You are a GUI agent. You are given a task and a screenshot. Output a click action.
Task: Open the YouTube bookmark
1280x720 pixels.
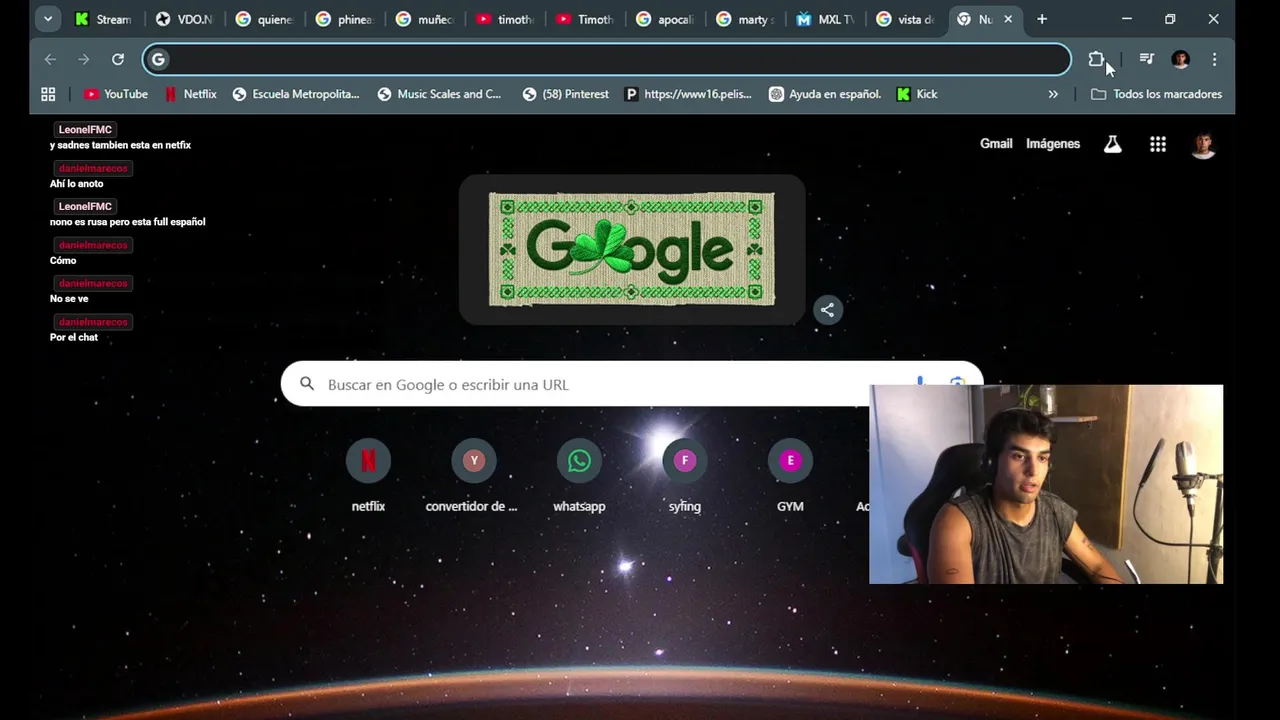click(x=116, y=94)
